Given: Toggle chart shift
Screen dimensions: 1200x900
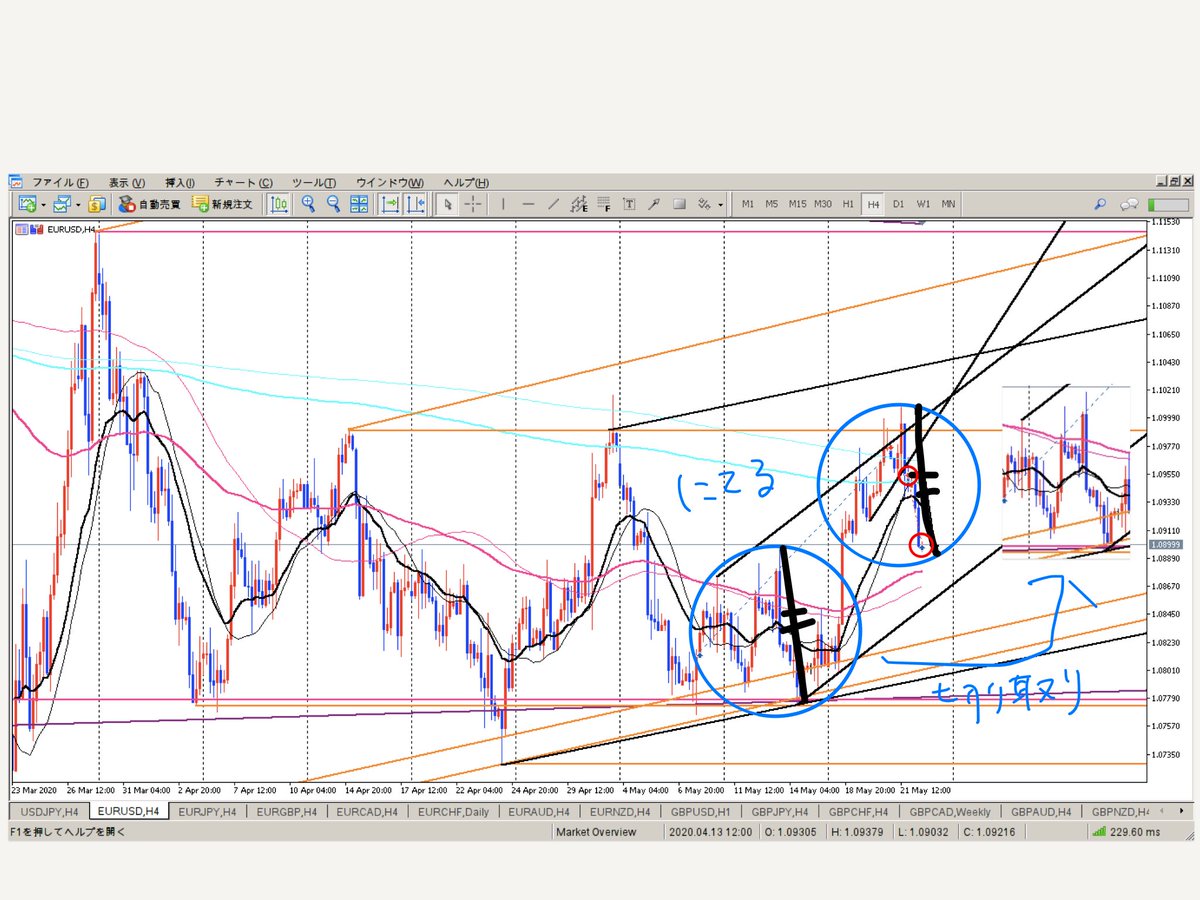Looking at the screenshot, I should click(415, 204).
